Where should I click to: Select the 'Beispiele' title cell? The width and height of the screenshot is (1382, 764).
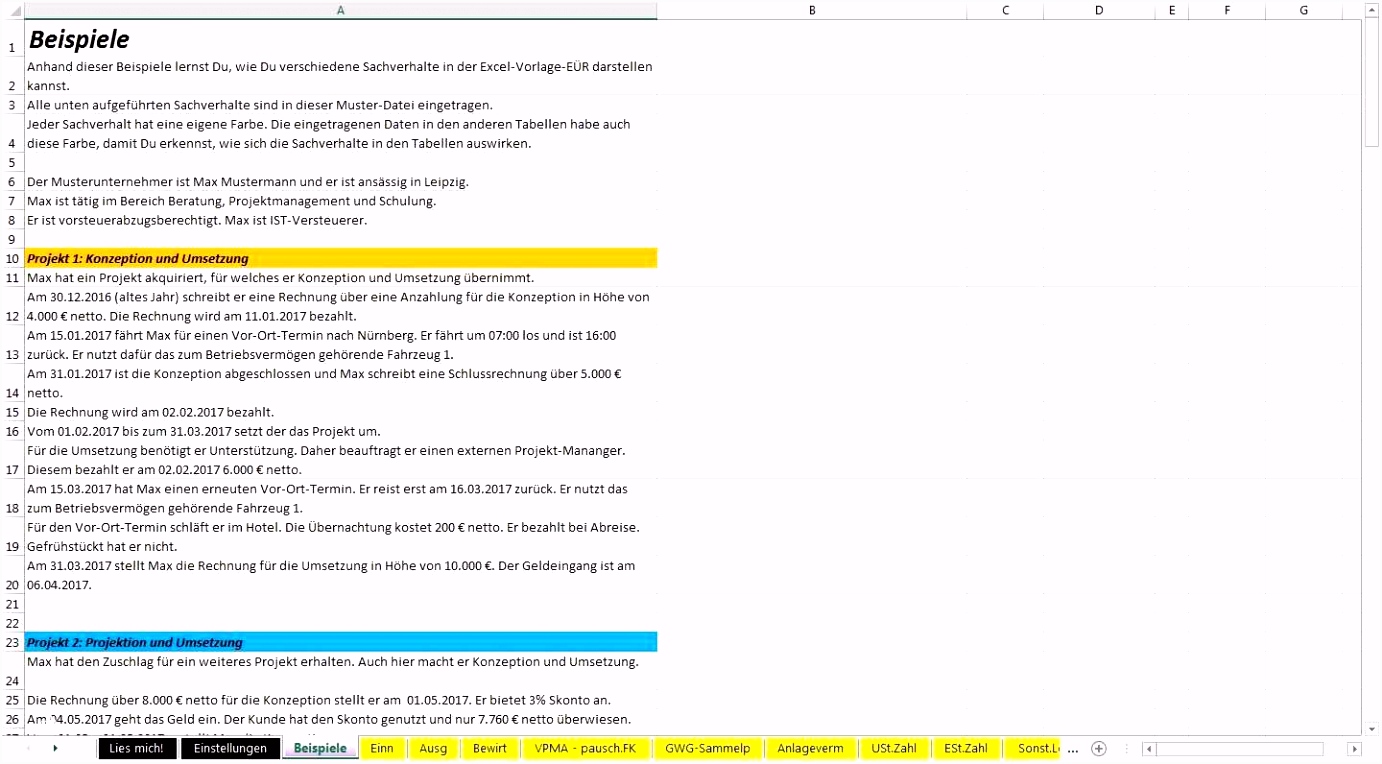[x=341, y=39]
